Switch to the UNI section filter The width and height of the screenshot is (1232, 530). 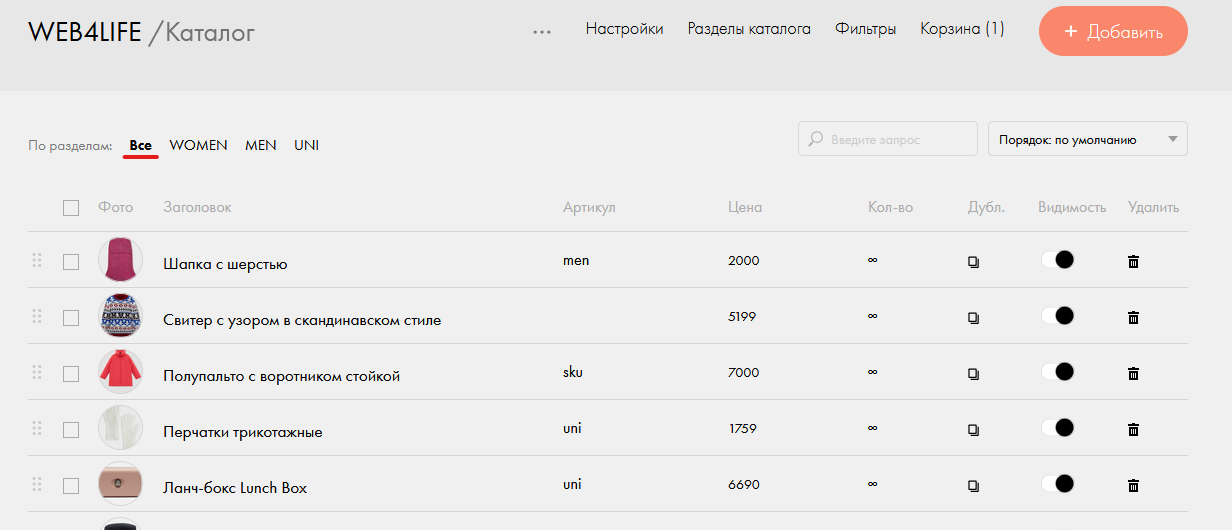[x=306, y=146]
